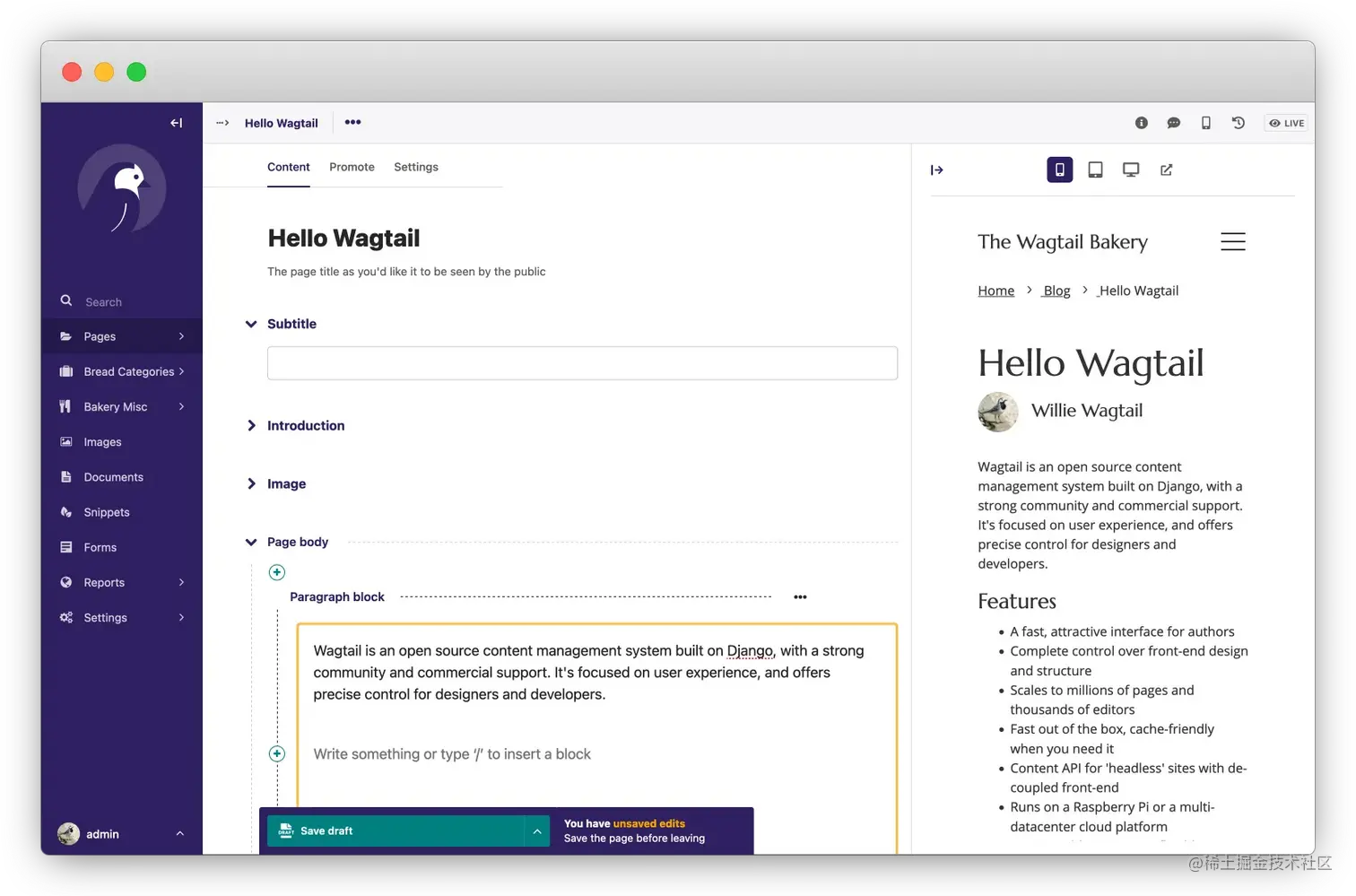1356x896 pixels.
Task: Switch to the Promote tab
Action: (352, 167)
